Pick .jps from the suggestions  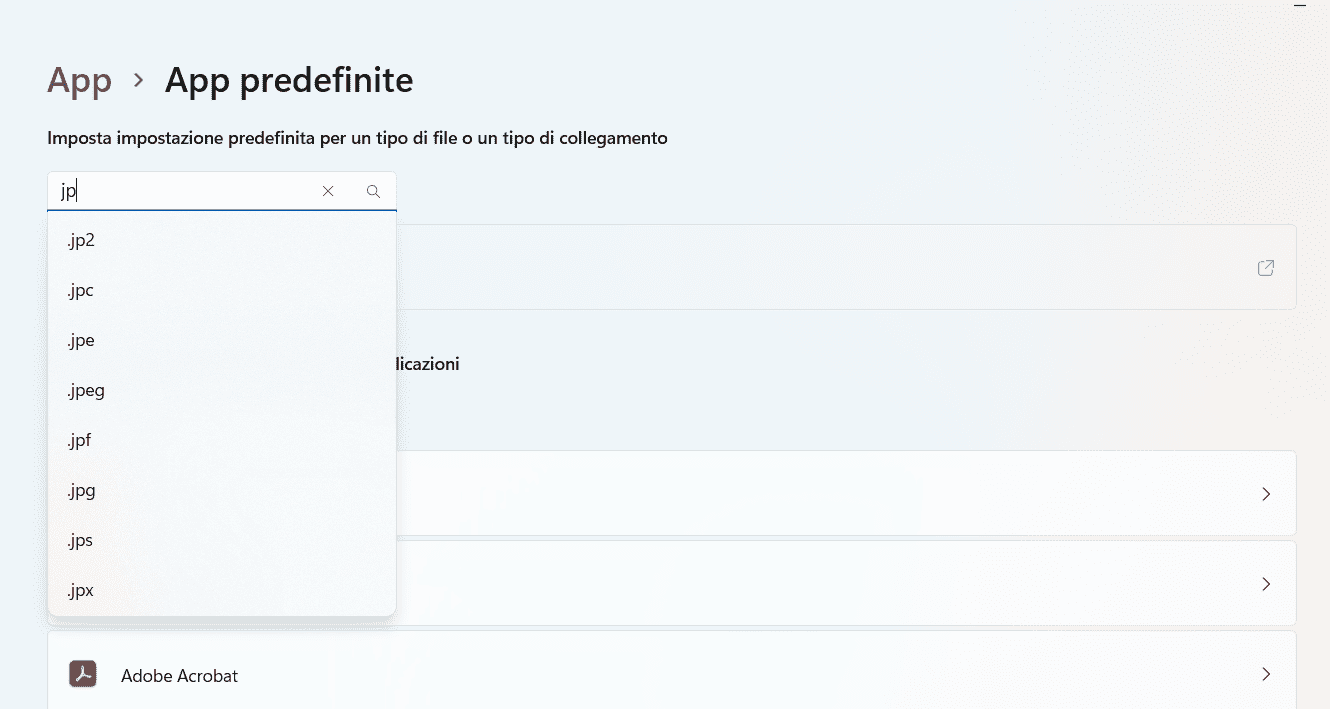(80, 540)
